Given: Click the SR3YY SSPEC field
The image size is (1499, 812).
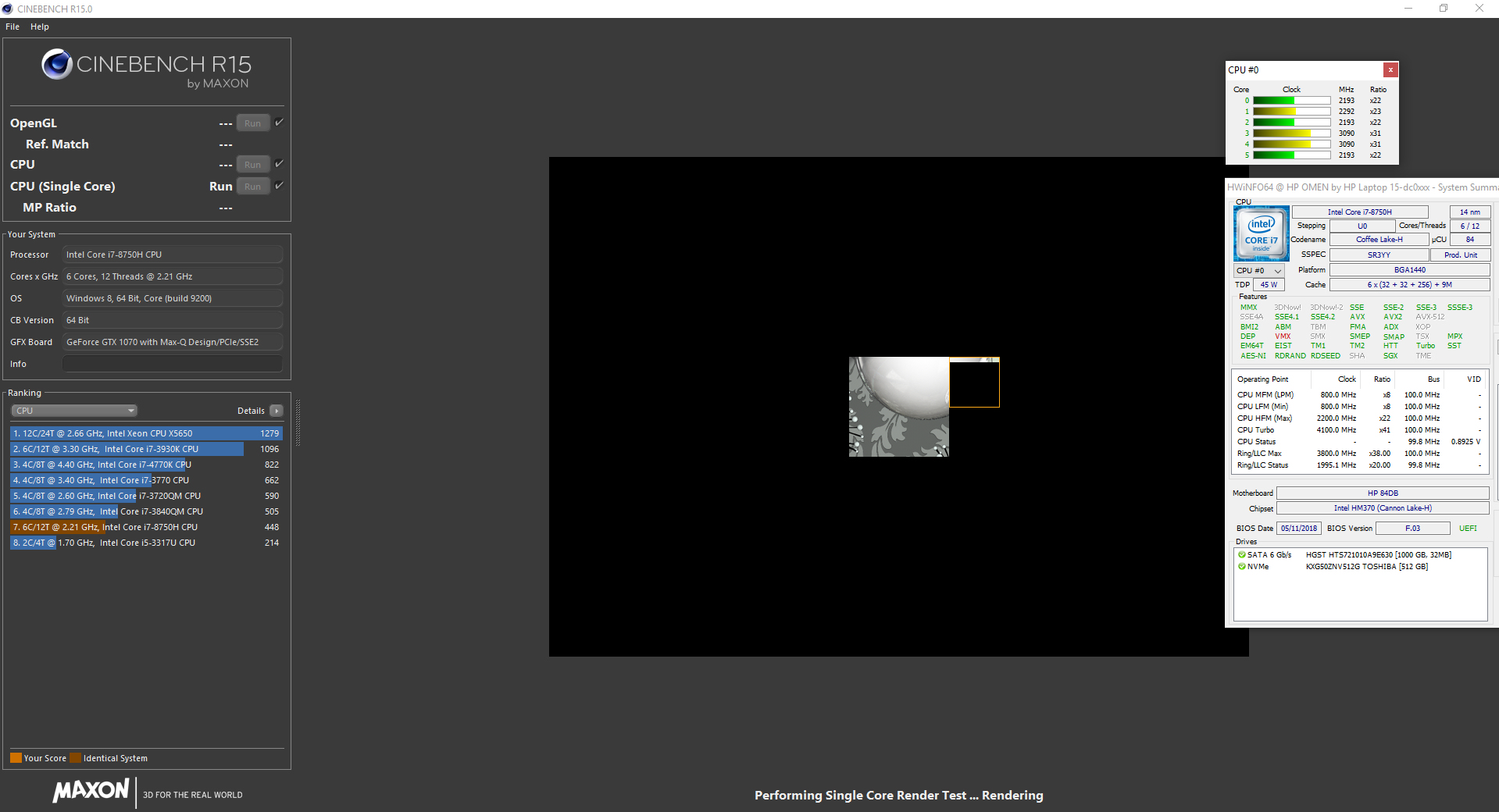Looking at the screenshot, I should pyautogui.click(x=1379, y=255).
